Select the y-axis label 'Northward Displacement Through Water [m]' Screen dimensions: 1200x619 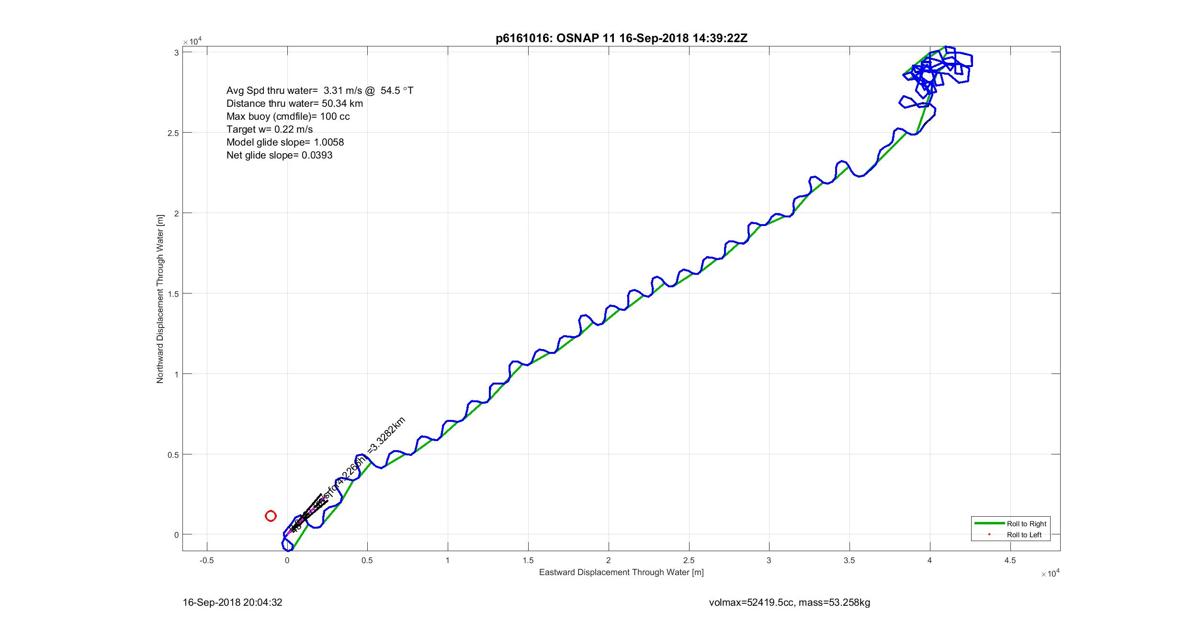pyautogui.click(x=159, y=301)
